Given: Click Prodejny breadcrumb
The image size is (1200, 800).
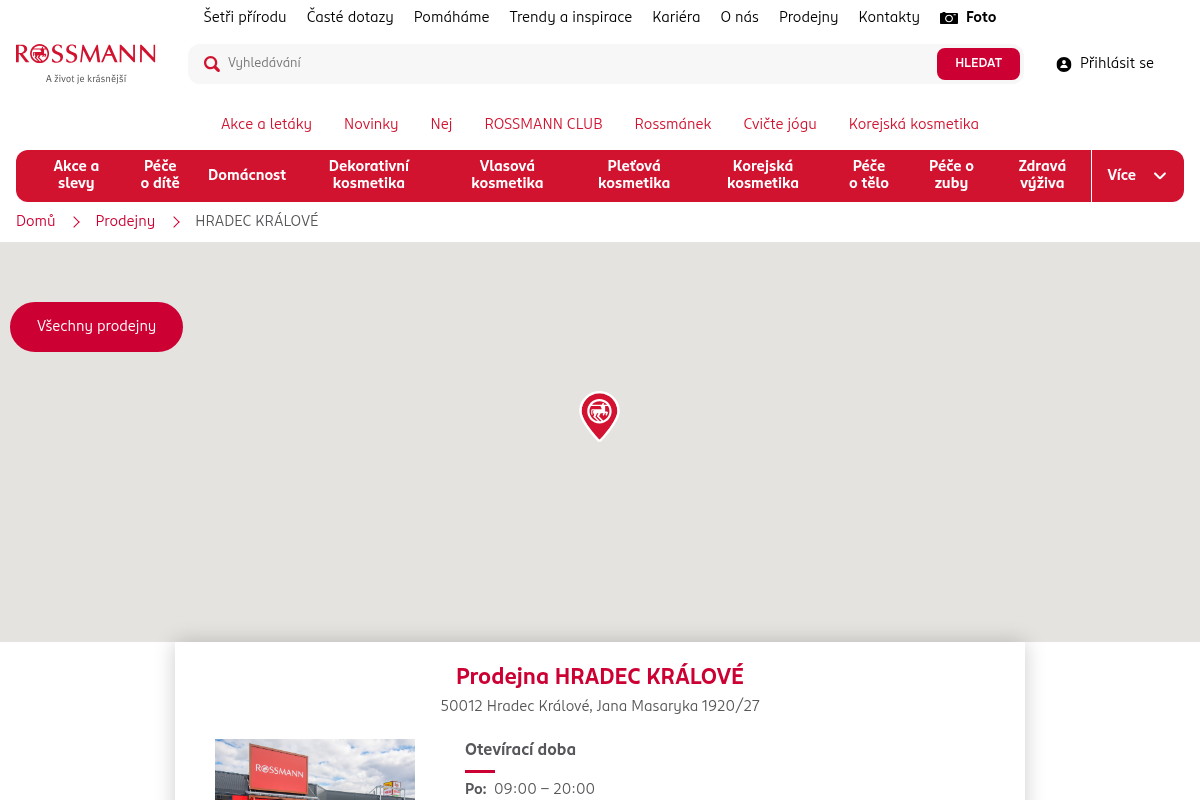Looking at the screenshot, I should (x=125, y=221).
